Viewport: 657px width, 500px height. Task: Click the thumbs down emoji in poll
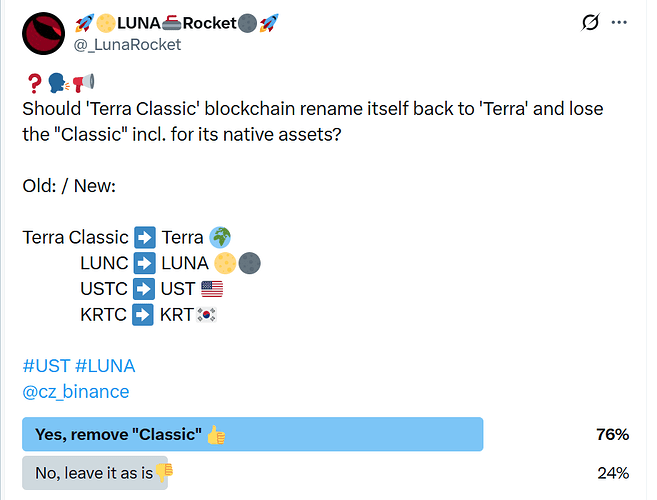[x=163, y=472]
